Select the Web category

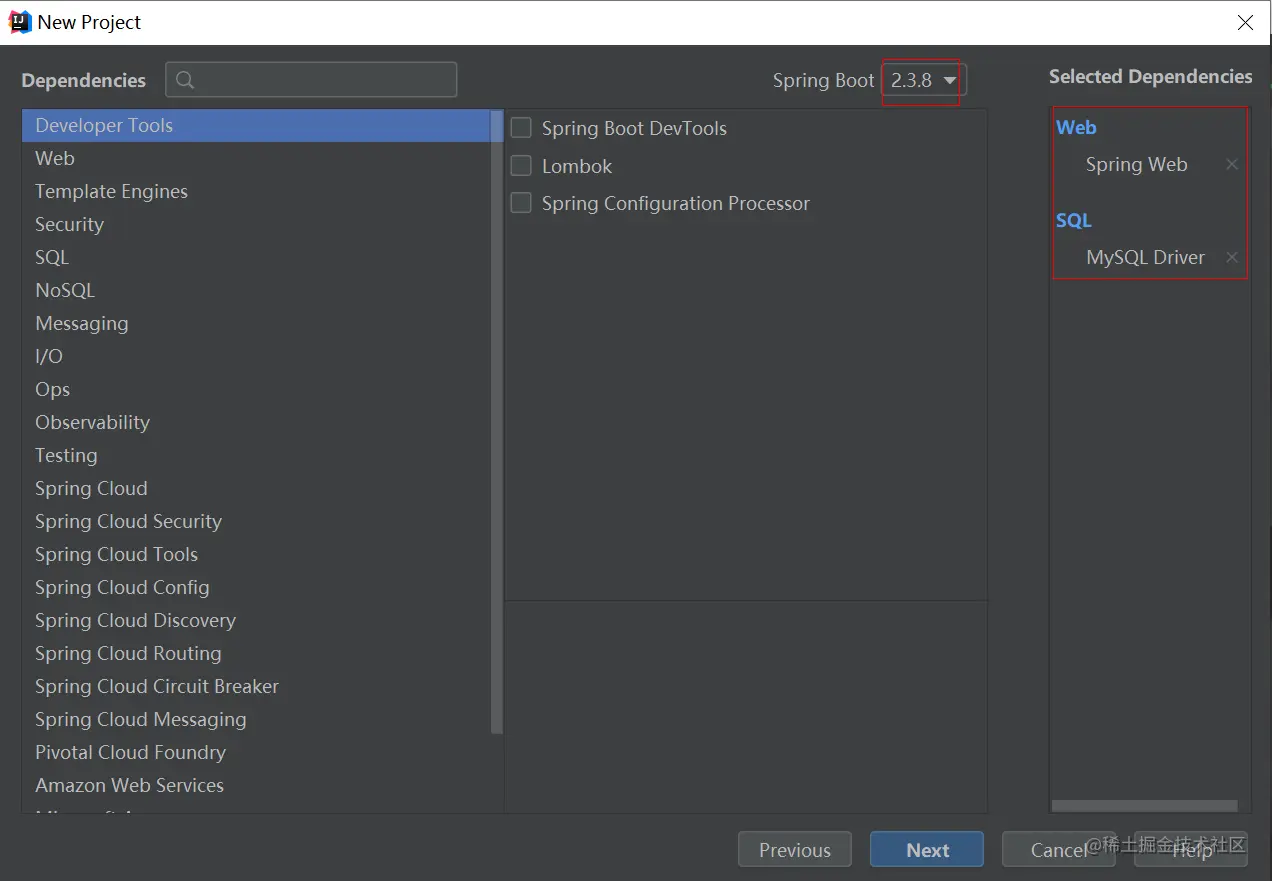(x=256, y=158)
